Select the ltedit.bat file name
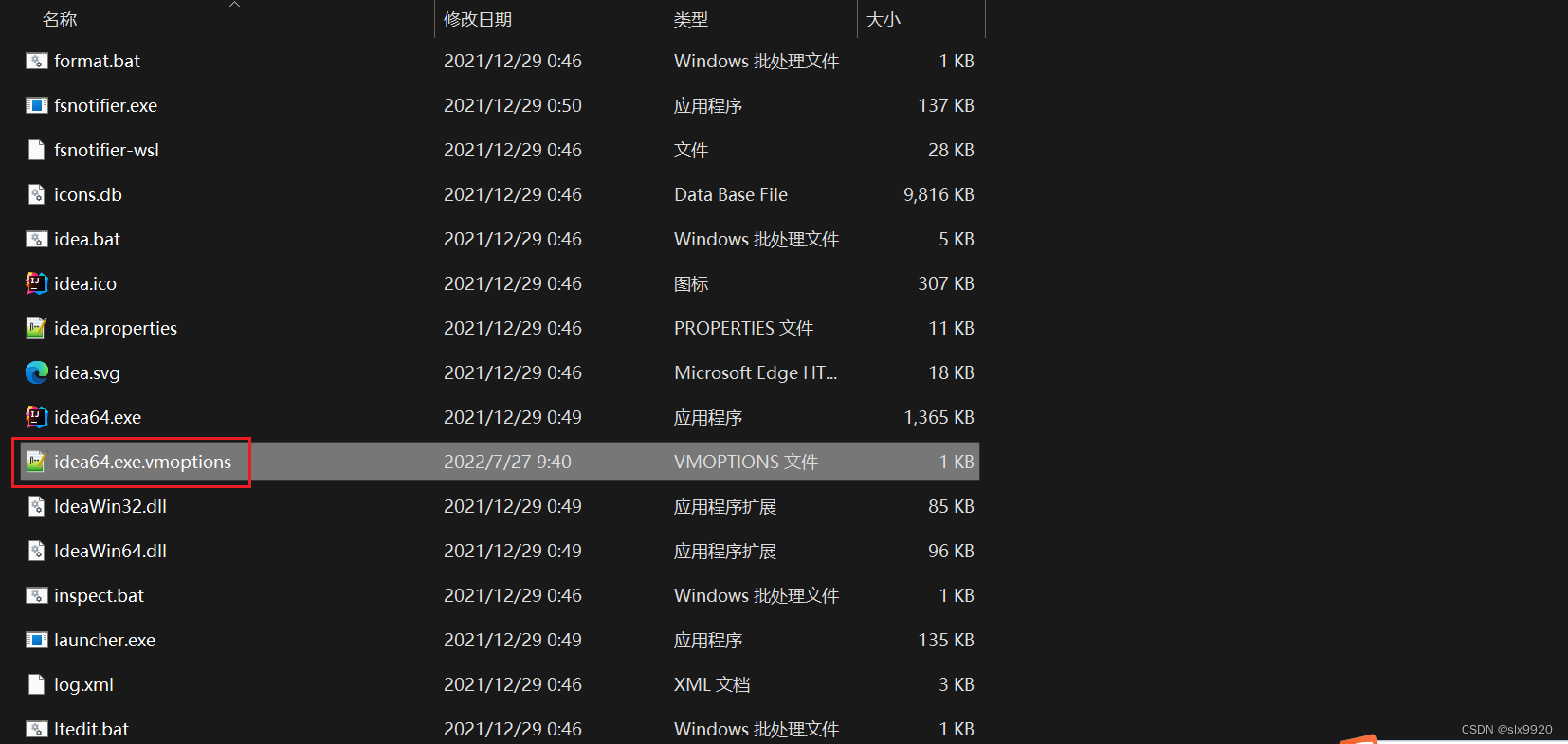1568x744 pixels. [91, 729]
